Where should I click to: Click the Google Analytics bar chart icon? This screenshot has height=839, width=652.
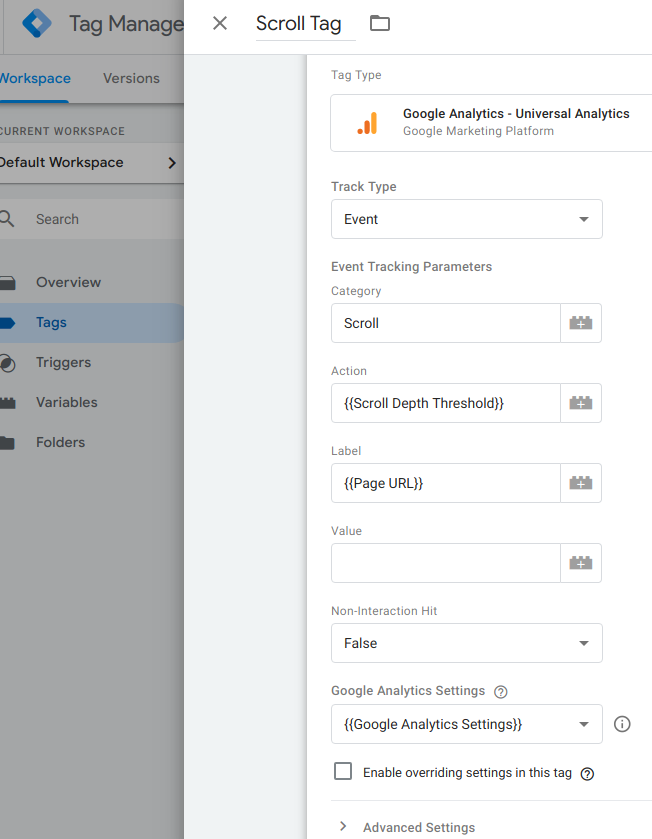pos(368,123)
